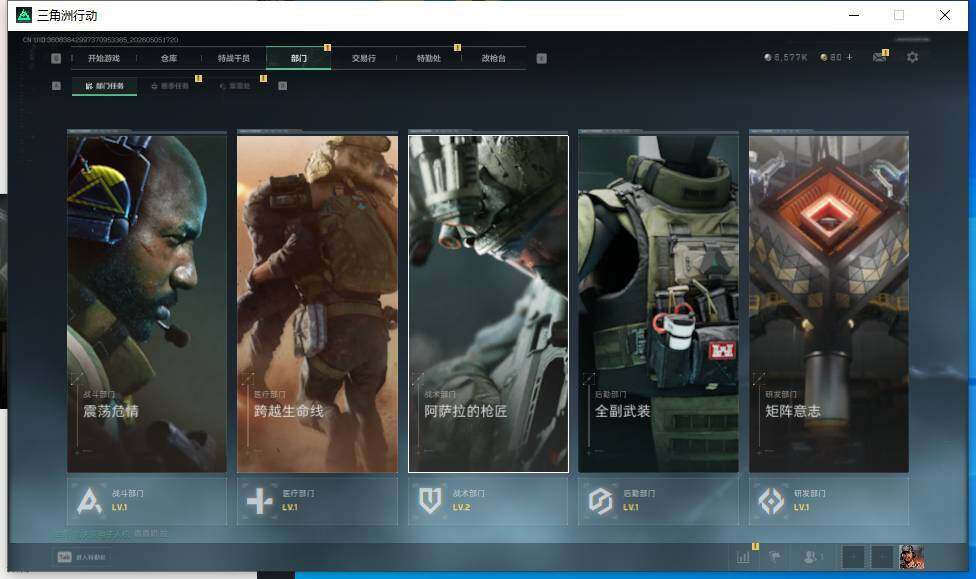976x579 pixels.
Task: Open the 开始游戏 tab
Action: (103, 58)
